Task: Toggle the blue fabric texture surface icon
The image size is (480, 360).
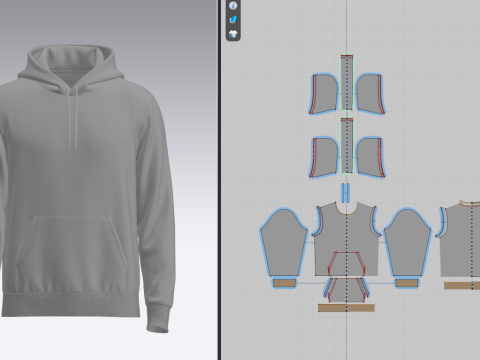Action: [233, 20]
